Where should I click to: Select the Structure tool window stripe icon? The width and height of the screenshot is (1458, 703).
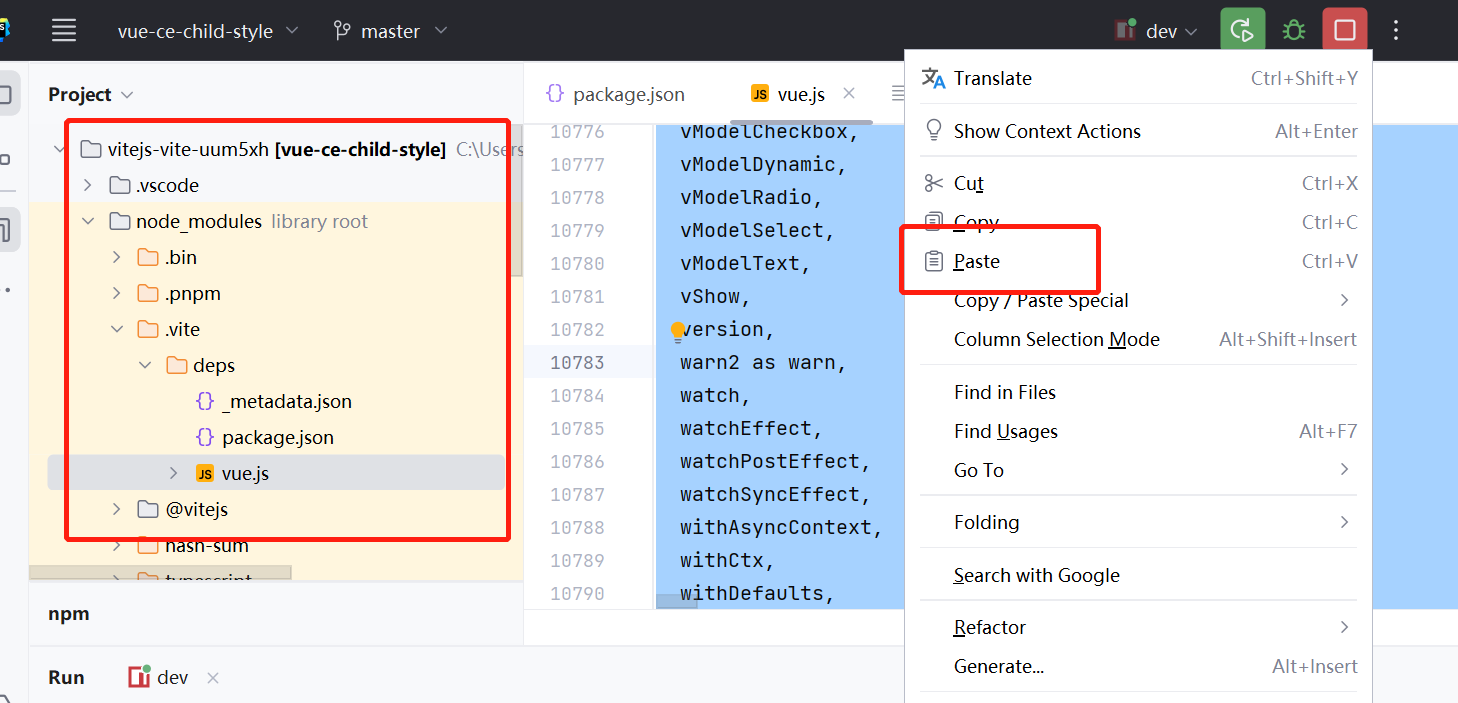click(6, 229)
